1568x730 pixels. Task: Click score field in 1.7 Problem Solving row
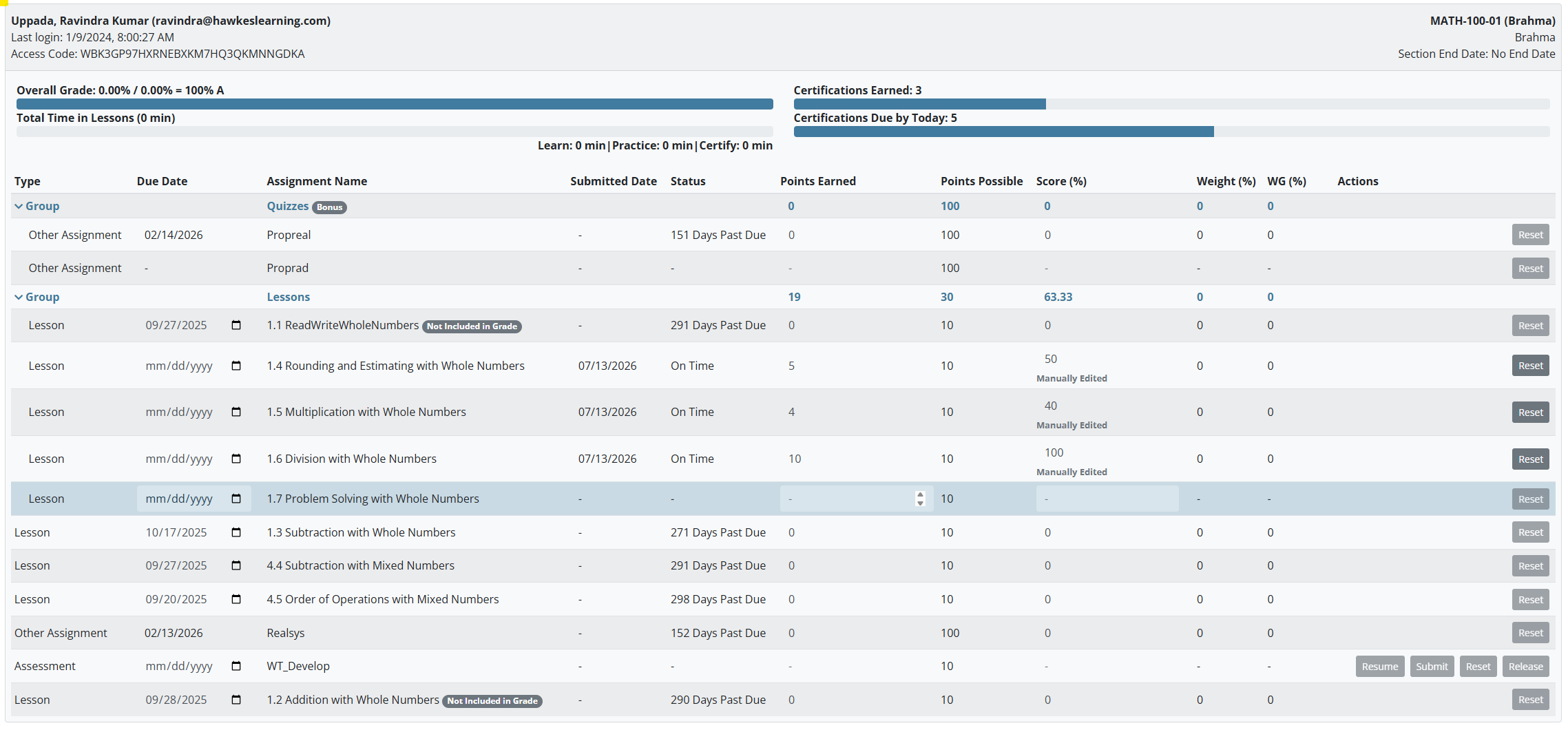pos(1107,499)
